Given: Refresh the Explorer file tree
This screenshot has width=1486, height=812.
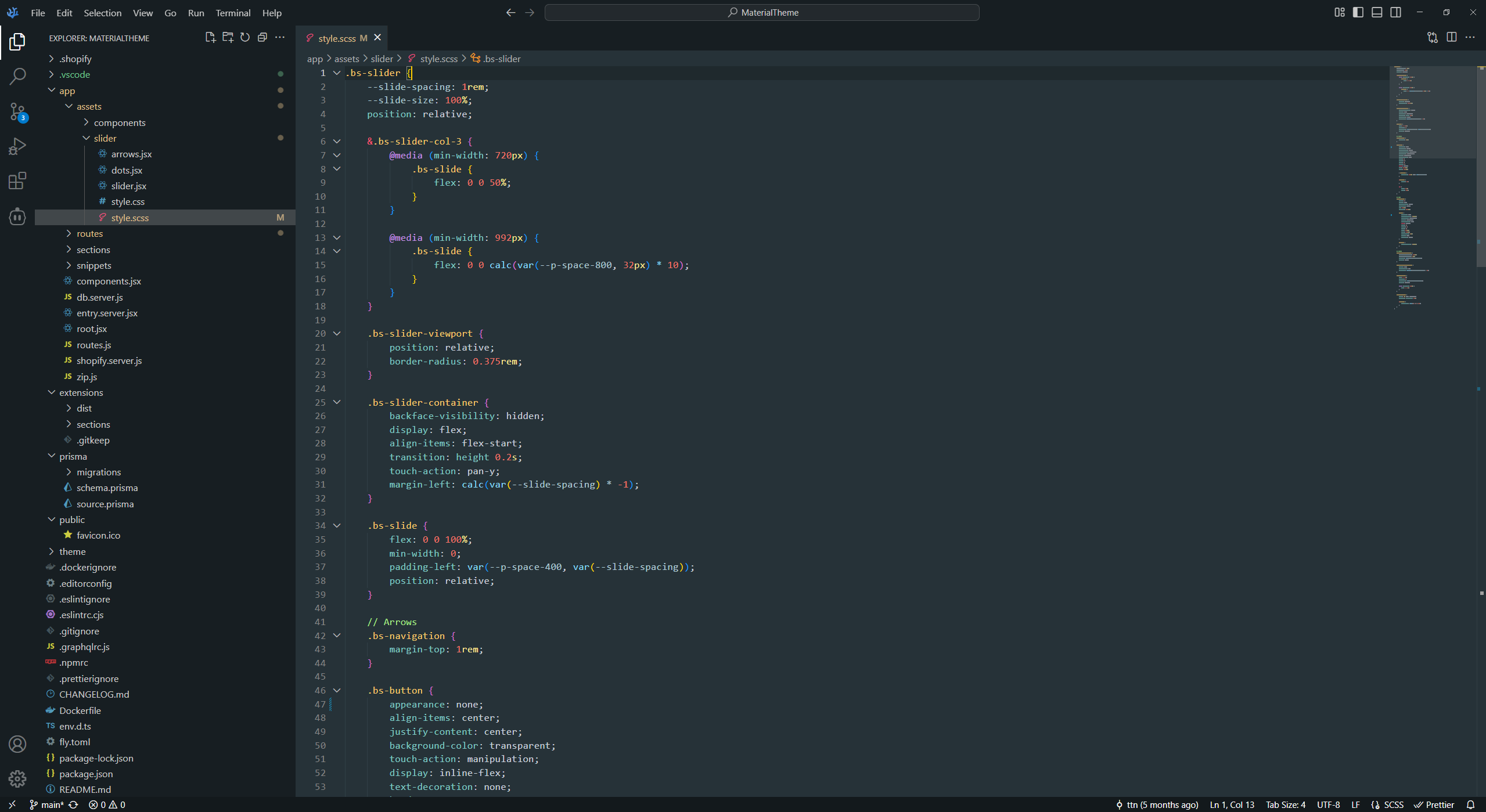Looking at the screenshot, I should pyautogui.click(x=245, y=38).
